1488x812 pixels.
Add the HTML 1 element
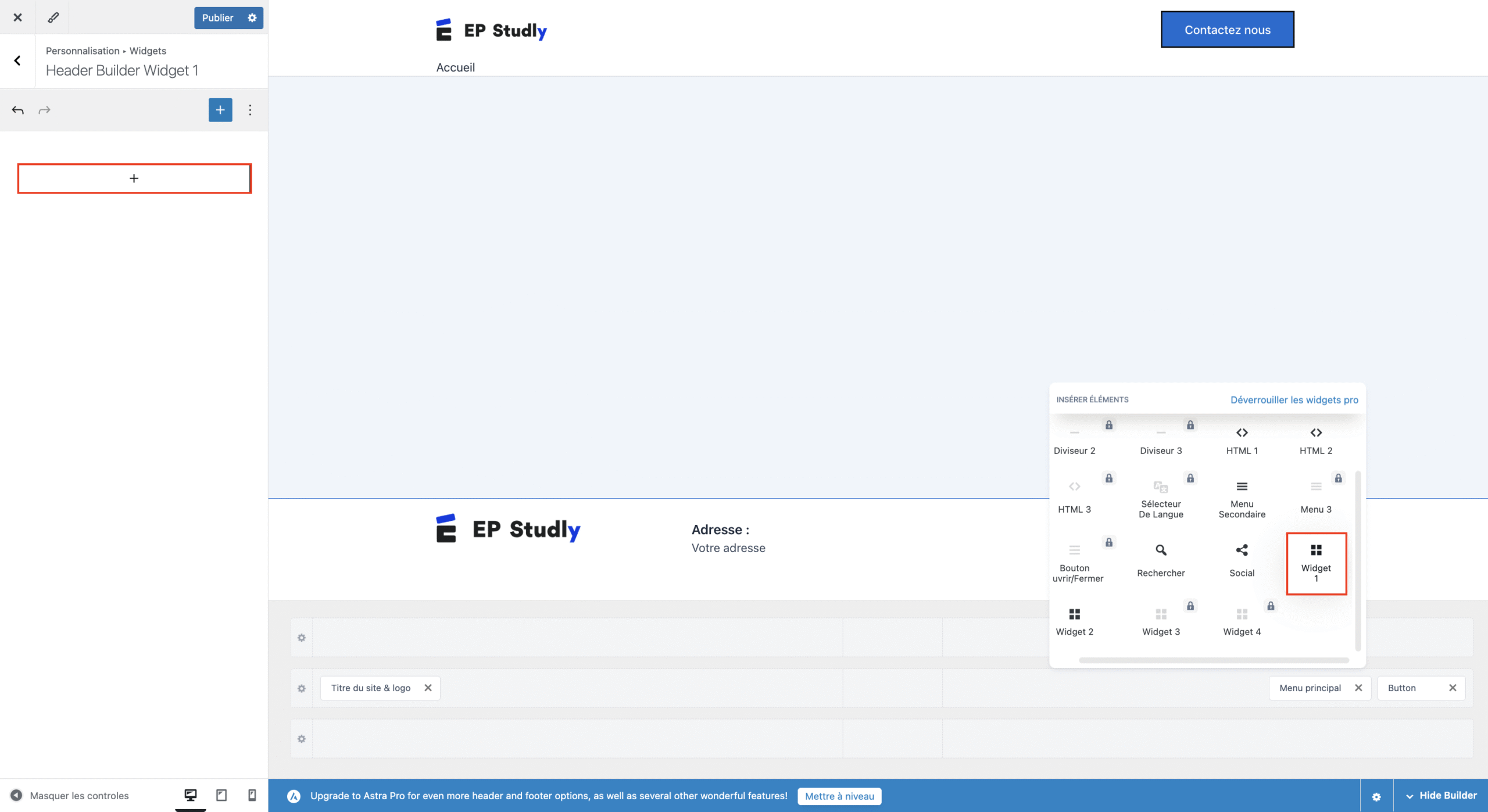click(1241, 441)
